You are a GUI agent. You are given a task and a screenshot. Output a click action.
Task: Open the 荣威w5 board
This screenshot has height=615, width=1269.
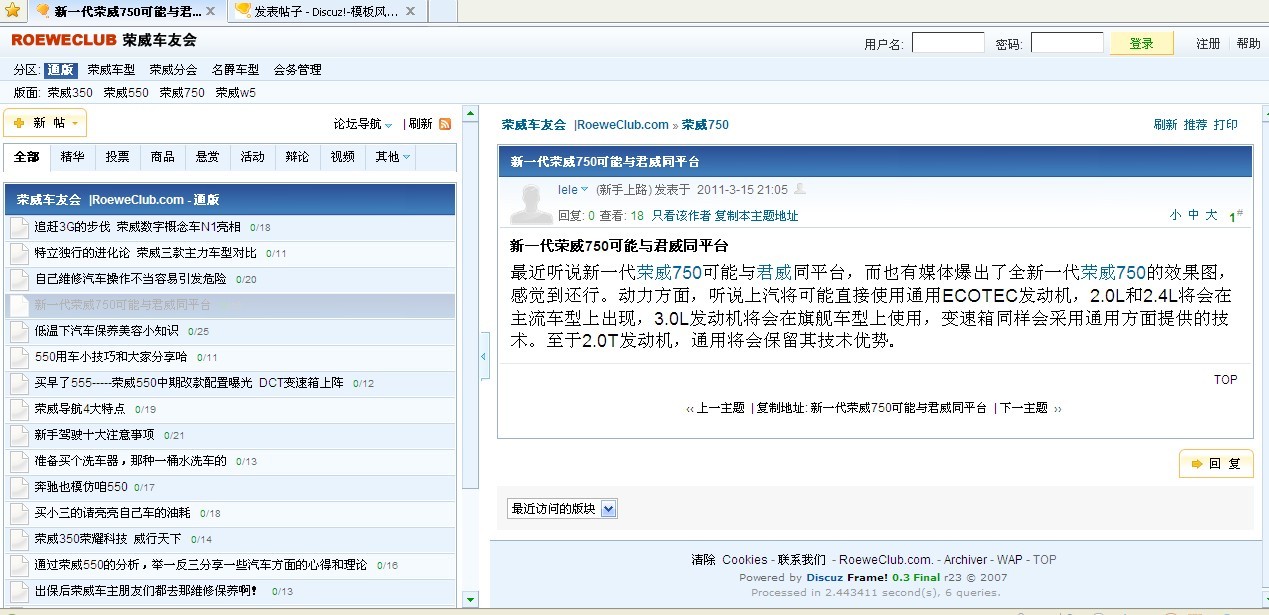click(x=235, y=92)
